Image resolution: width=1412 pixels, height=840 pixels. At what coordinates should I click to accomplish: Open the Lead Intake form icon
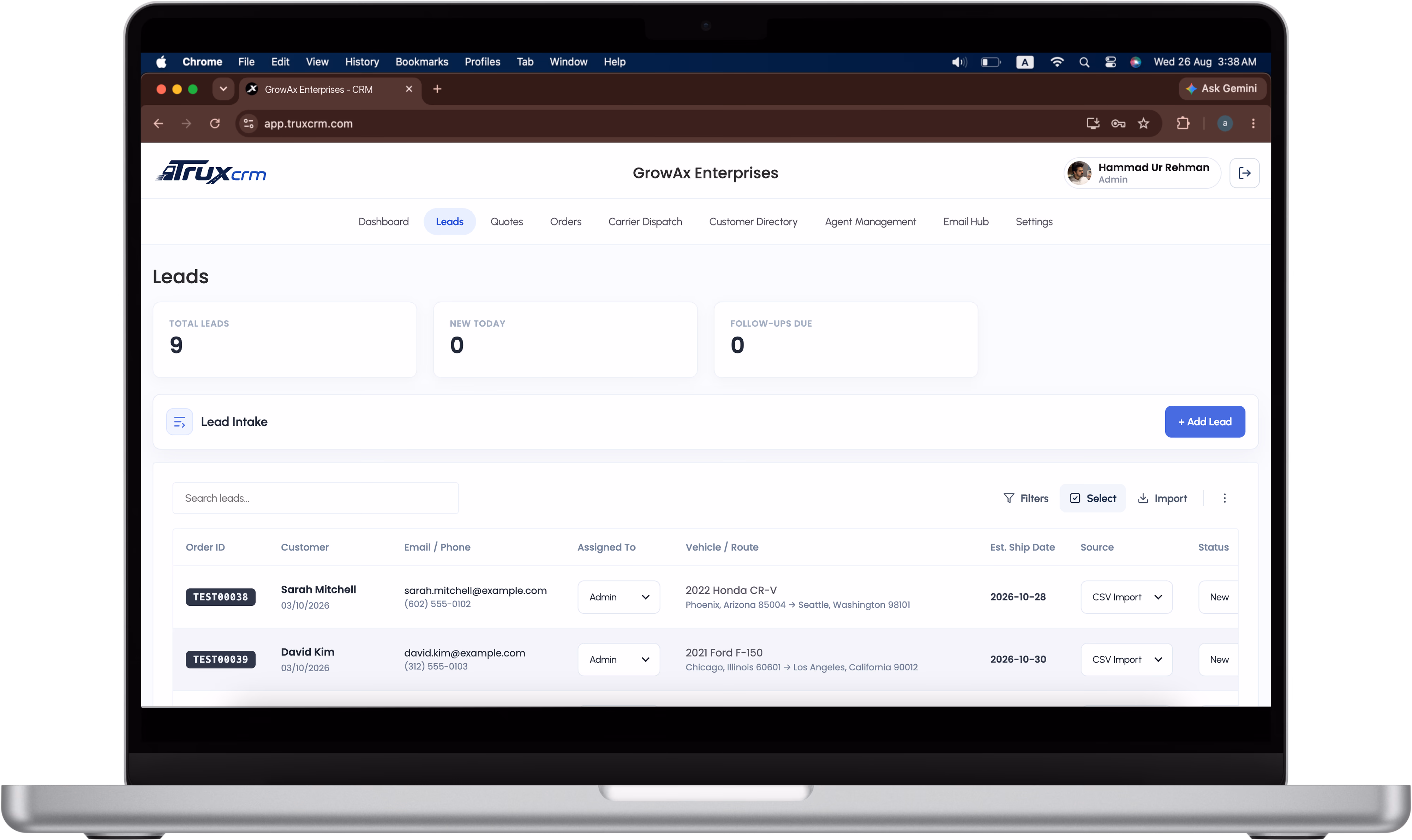pos(180,422)
